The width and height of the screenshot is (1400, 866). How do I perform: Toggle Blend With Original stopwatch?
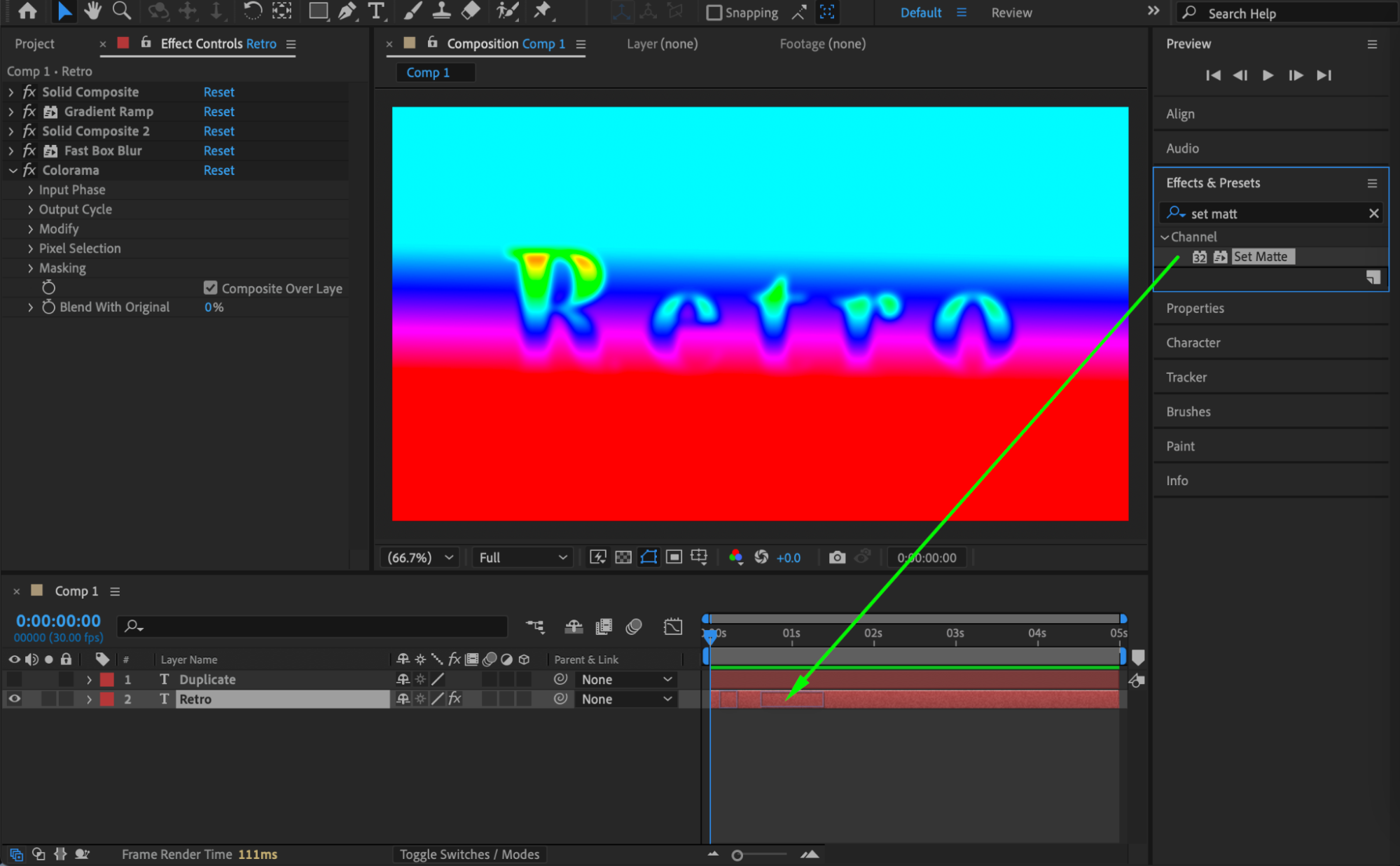click(x=48, y=307)
